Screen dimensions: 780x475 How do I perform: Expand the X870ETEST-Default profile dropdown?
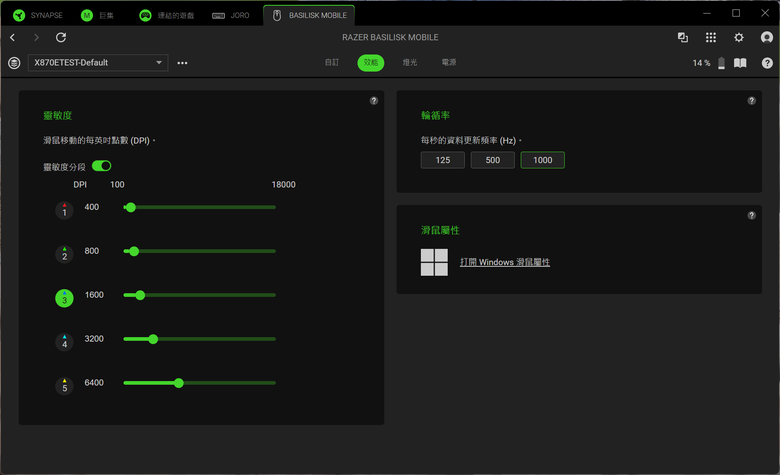(x=98, y=63)
